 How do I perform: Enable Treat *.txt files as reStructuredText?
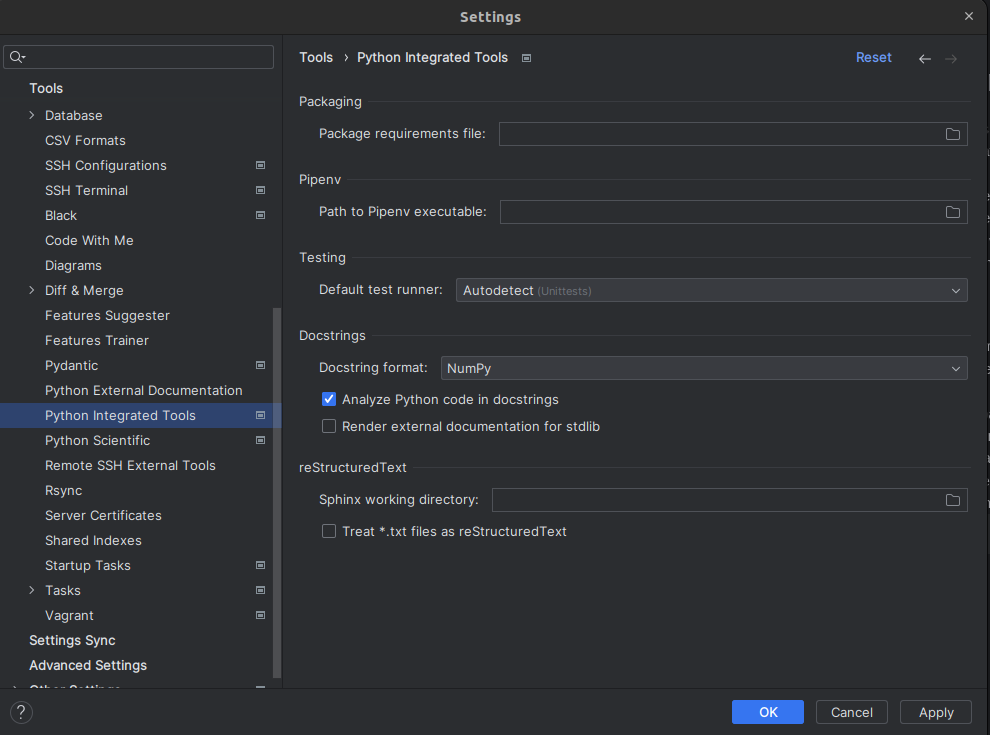329,531
